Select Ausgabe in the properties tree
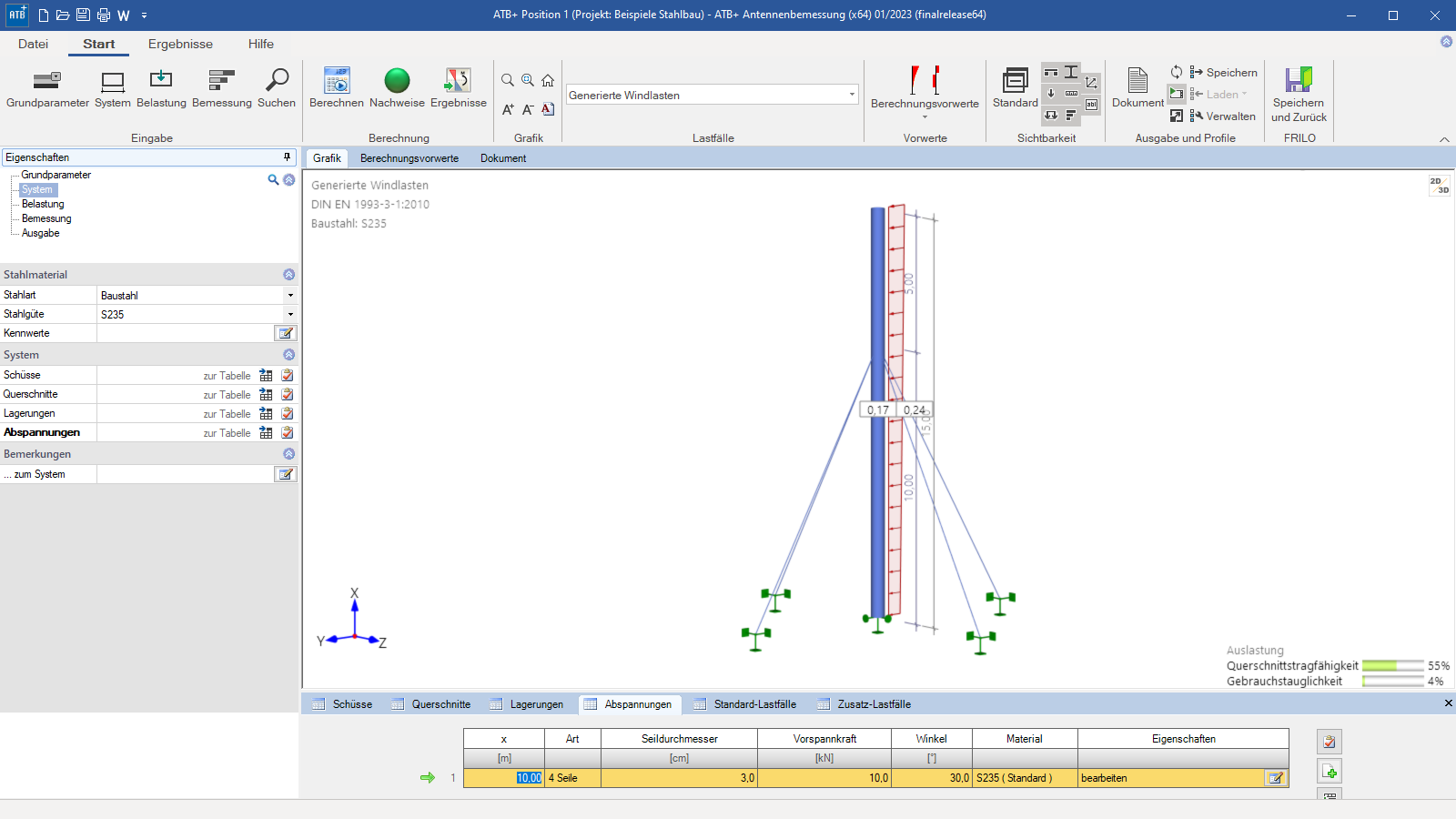Screen dimensions: 1456x819 tap(41, 233)
